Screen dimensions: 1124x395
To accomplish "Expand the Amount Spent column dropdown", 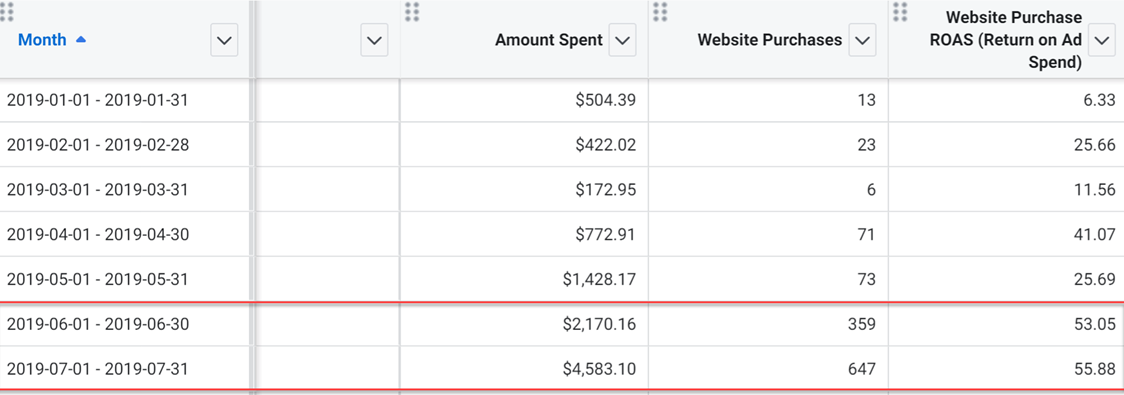I will 622,42.
